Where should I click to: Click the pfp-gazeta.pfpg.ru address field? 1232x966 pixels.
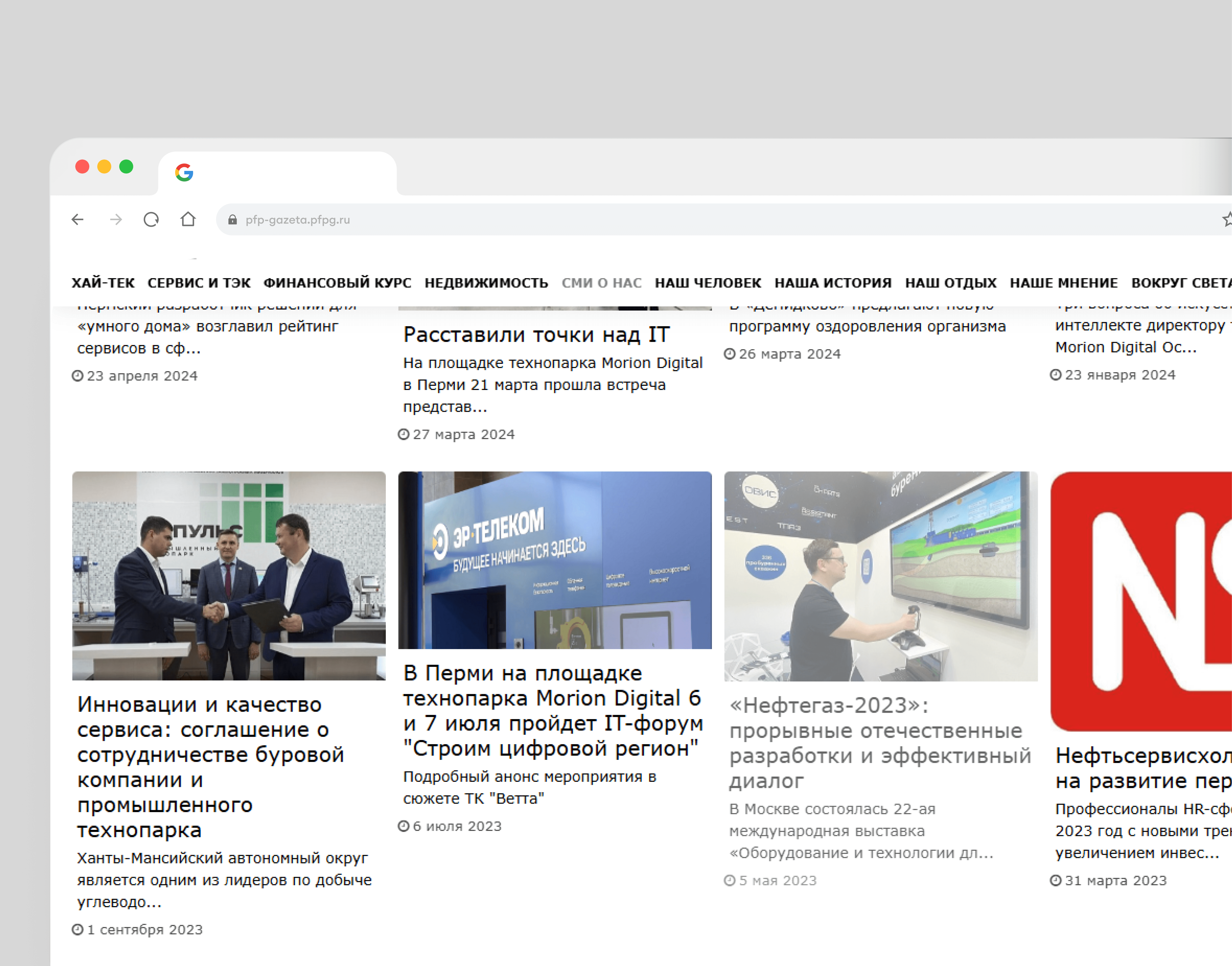coord(298,220)
